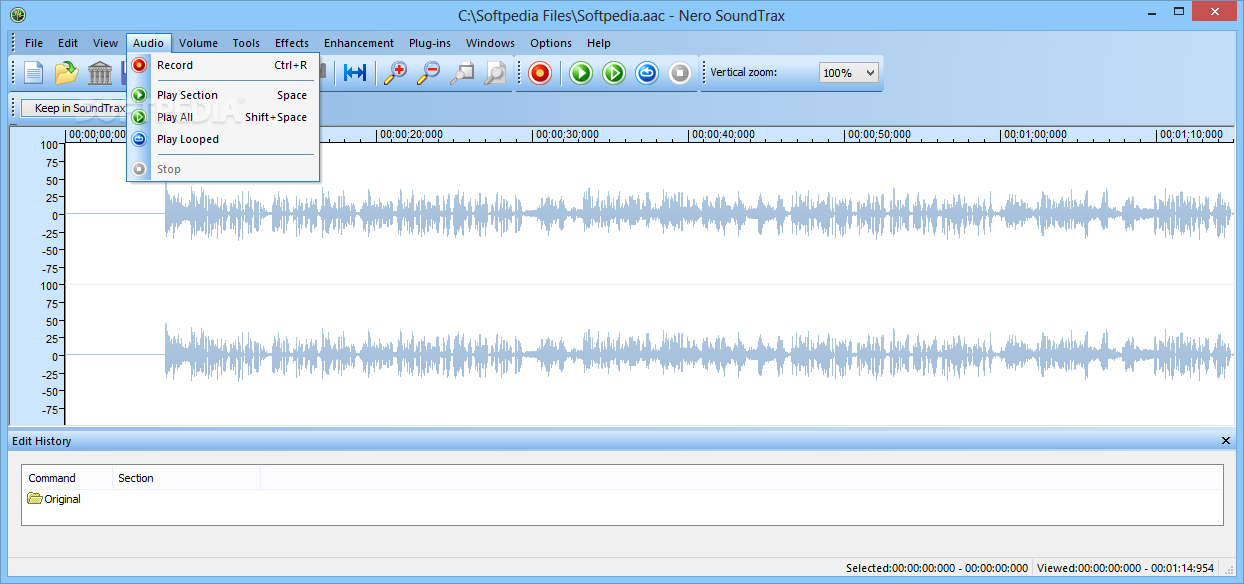Open the Volume menu
Screen dimensions: 1244x584
pos(199,43)
